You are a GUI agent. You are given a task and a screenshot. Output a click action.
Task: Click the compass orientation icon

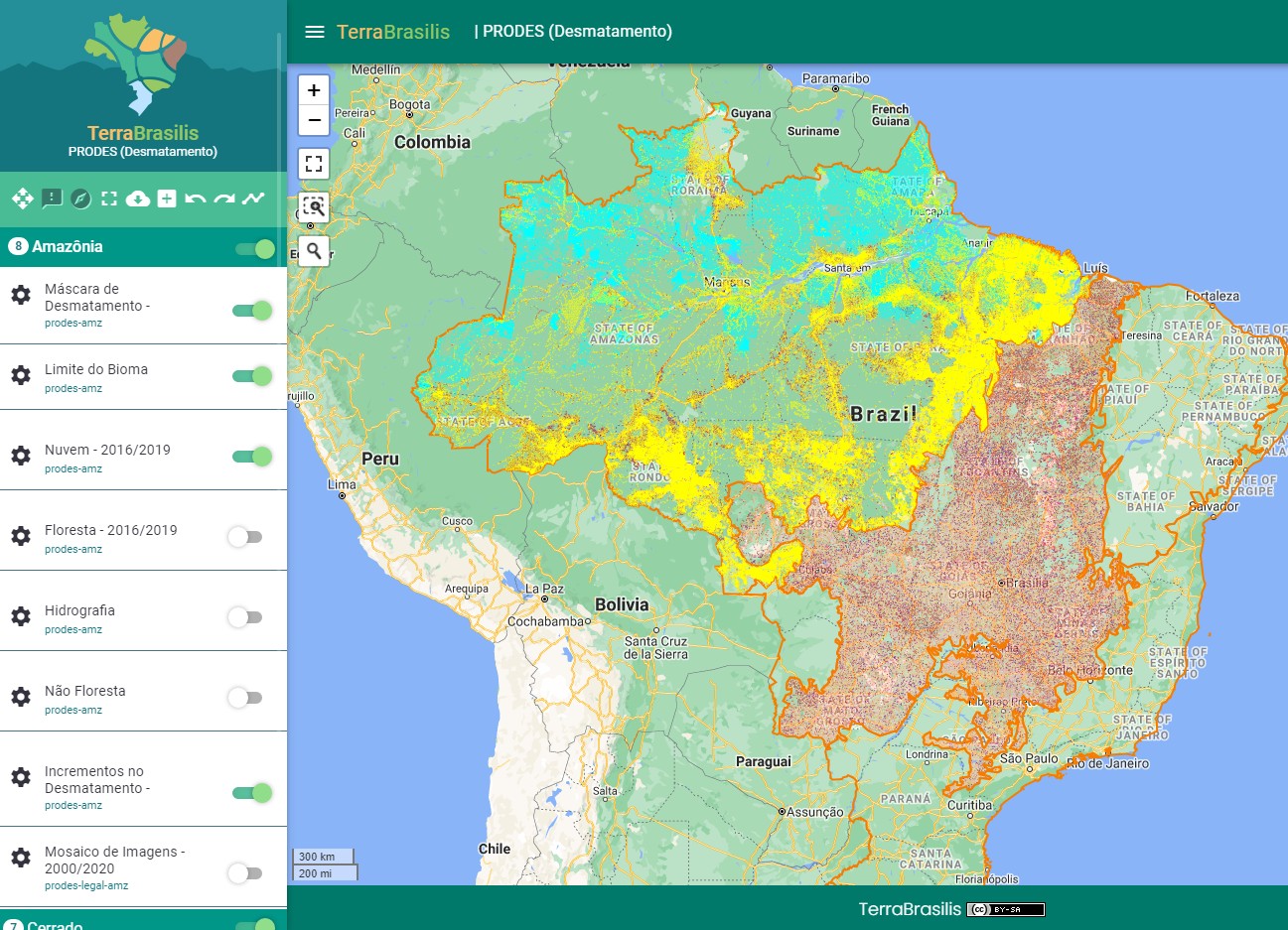click(x=80, y=199)
